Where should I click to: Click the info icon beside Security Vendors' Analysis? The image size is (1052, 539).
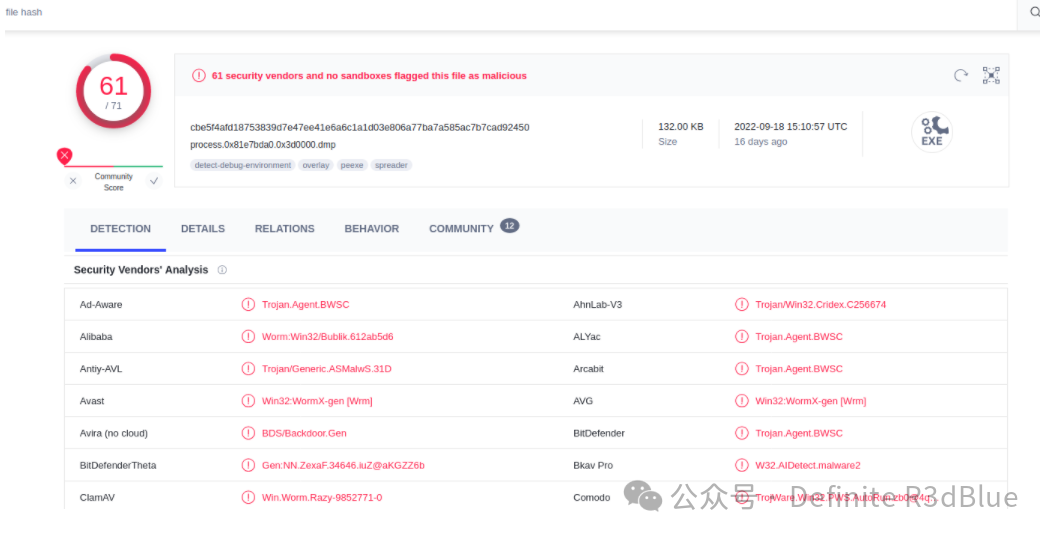(222, 270)
